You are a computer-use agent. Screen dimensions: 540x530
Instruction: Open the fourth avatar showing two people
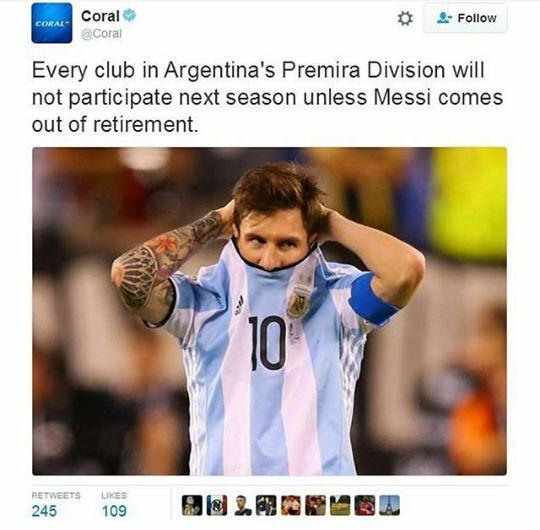pos(266,505)
